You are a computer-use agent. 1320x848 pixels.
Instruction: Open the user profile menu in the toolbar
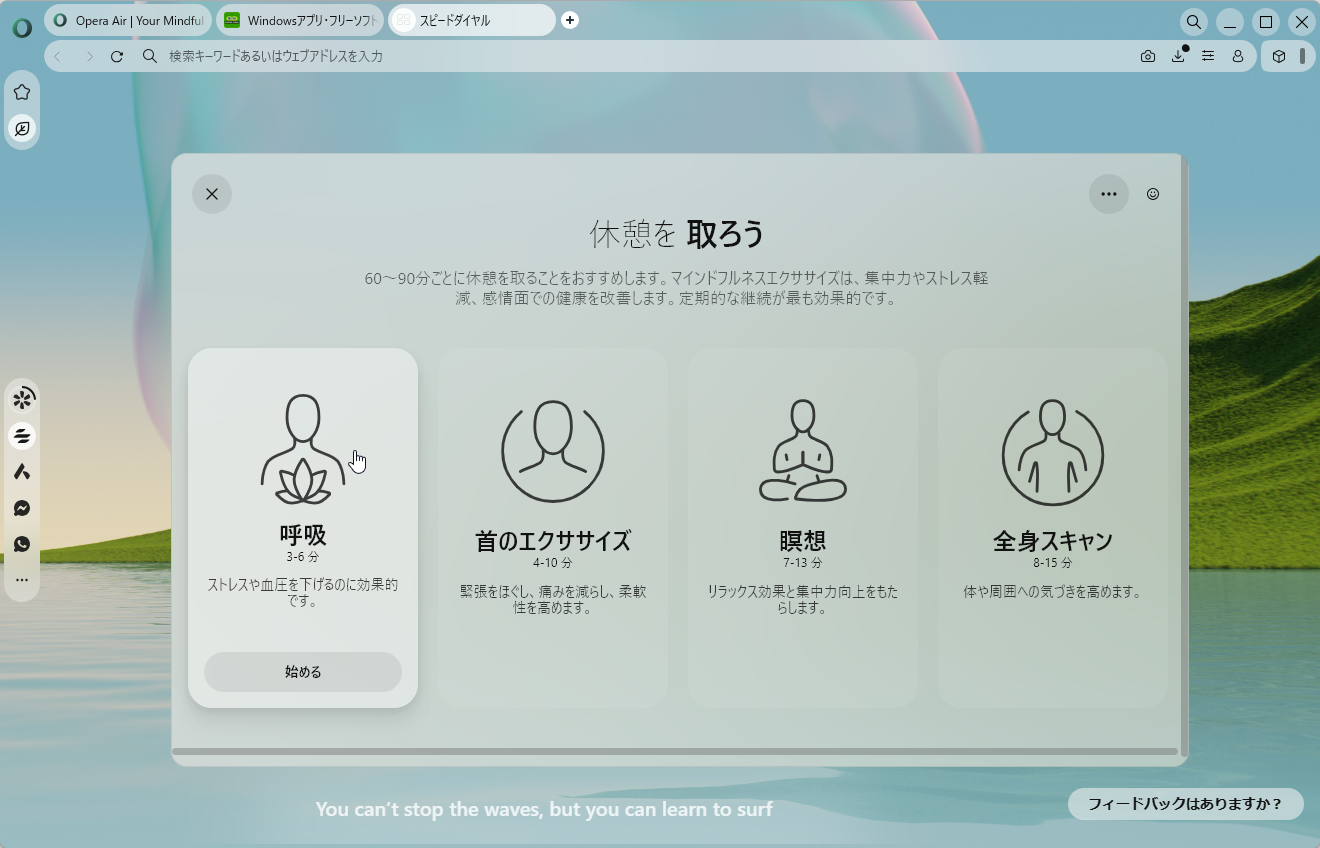coord(1238,56)
